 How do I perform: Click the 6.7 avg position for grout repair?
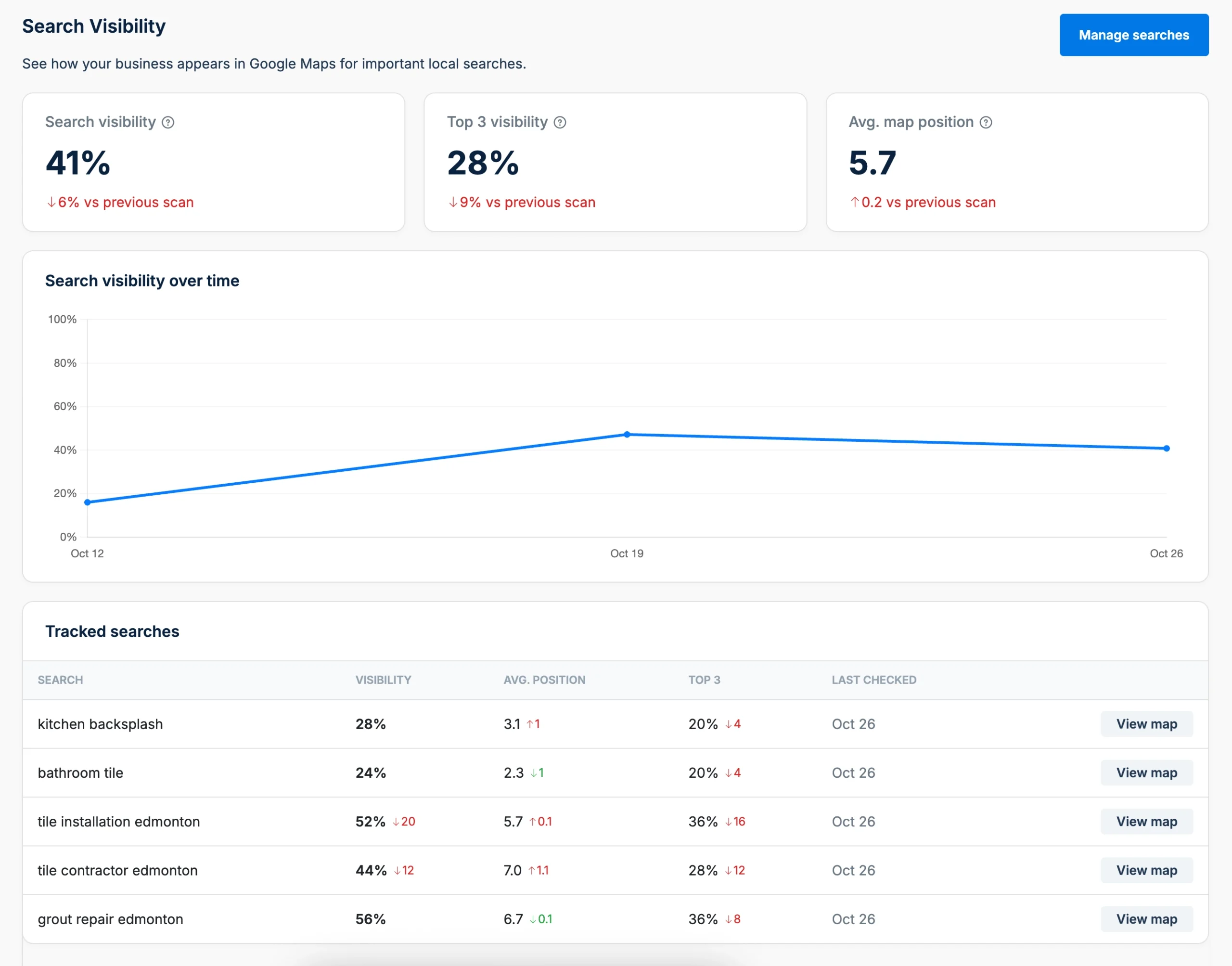[513, 919]
